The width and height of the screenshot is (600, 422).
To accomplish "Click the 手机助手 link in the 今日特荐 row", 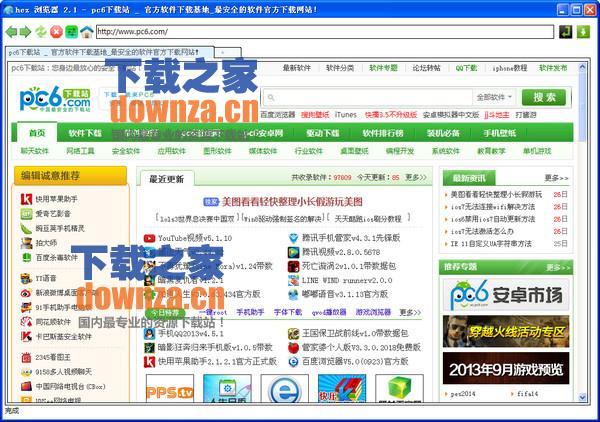I will pos(250,312).
